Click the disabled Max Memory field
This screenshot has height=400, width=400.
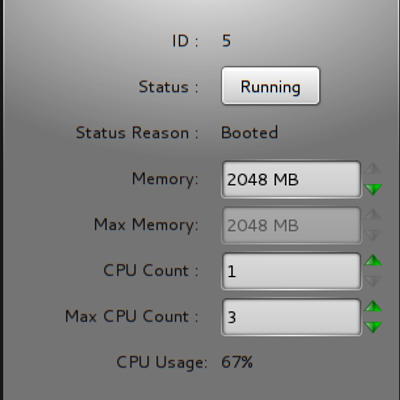pos(291,225)
